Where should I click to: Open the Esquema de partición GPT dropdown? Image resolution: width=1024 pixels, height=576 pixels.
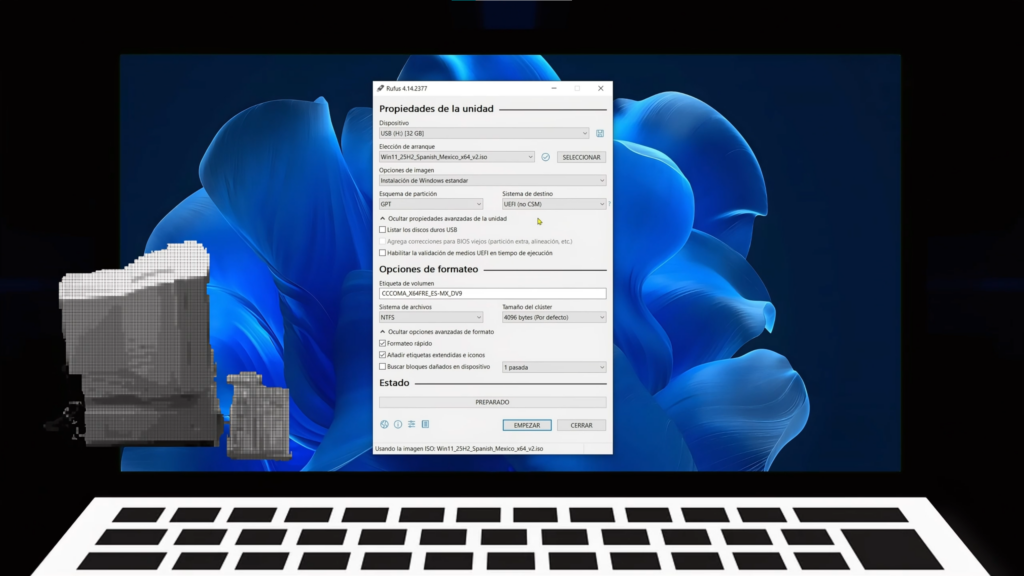pyautogui.click(x=431, y=204)
